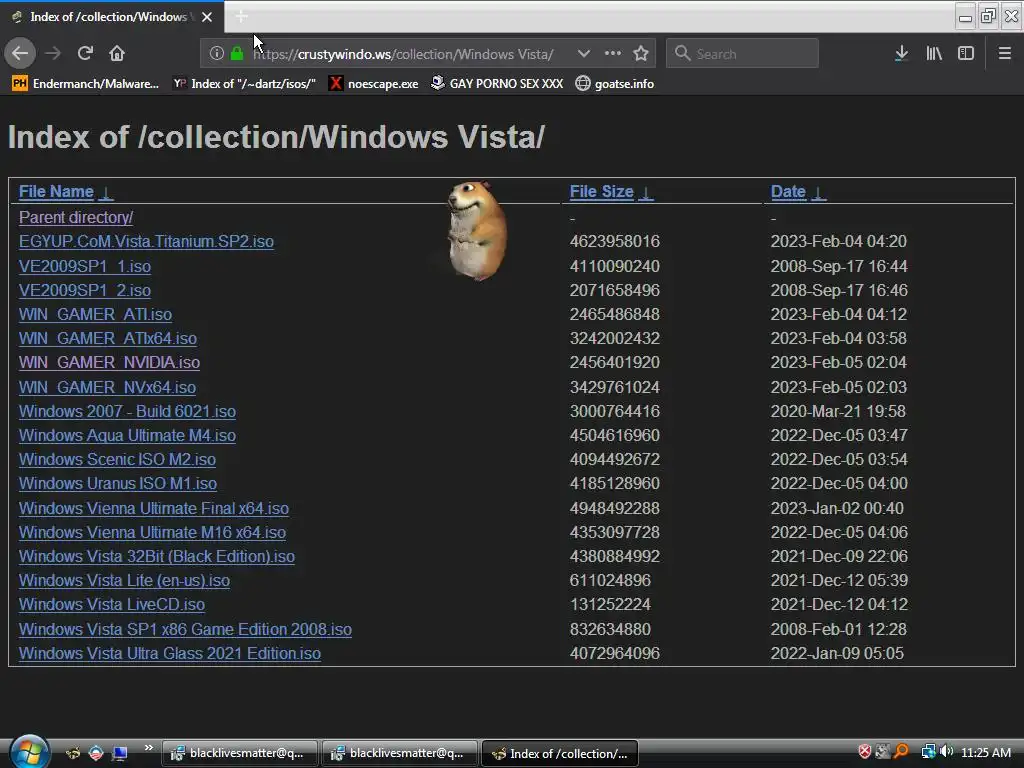Click the dancing hamster image
Image resolution: width=1024 pixels, height=768 pixels.
[477, 231]
